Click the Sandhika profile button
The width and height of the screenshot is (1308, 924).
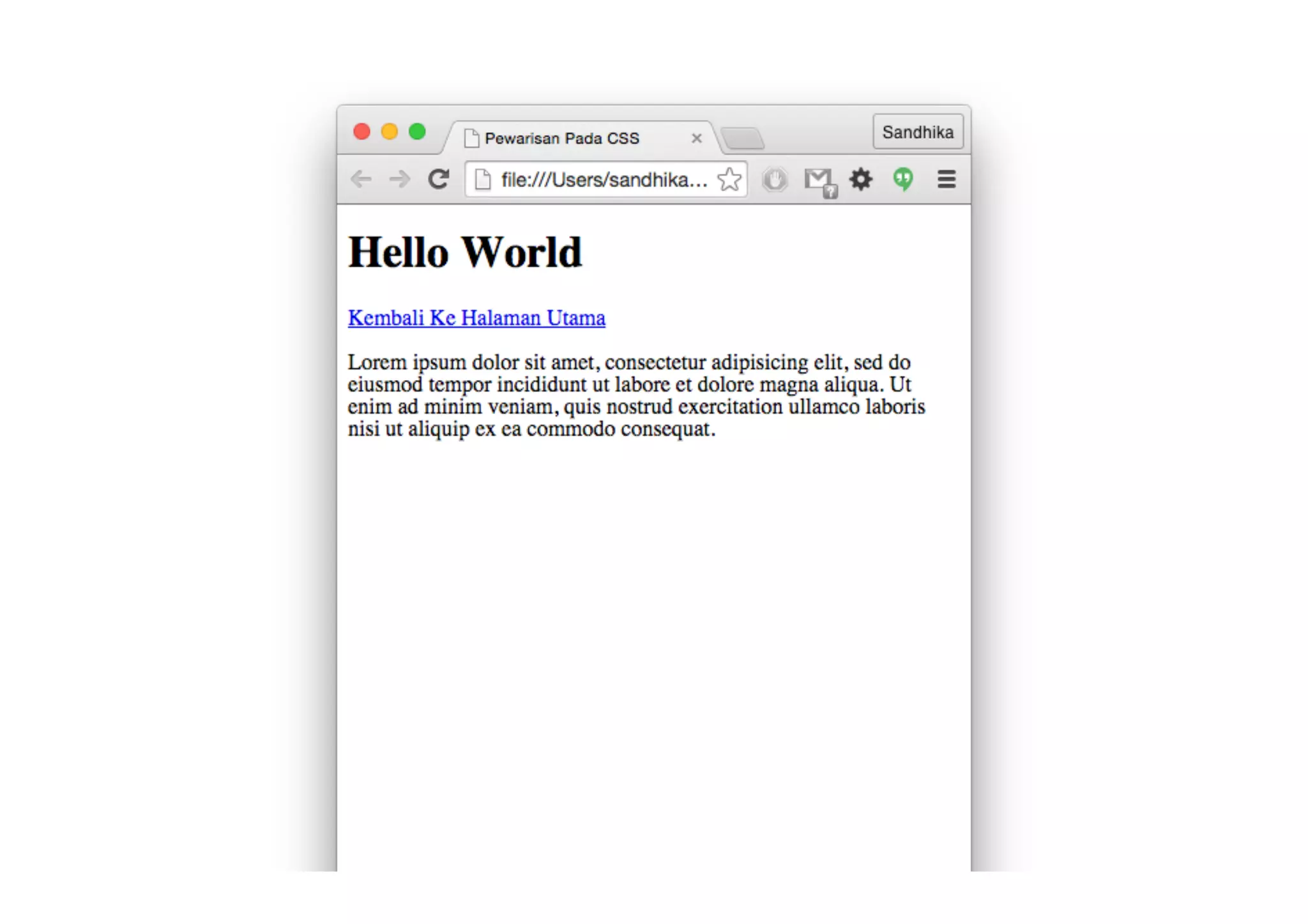[x=918, y=132]
